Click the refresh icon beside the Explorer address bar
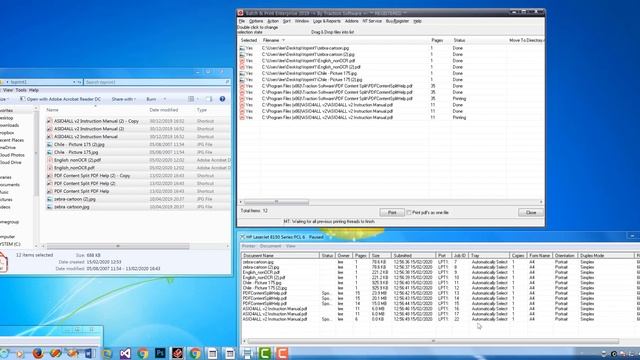The height and width of the screenshot is (360, 640). [x=79, y=82]
